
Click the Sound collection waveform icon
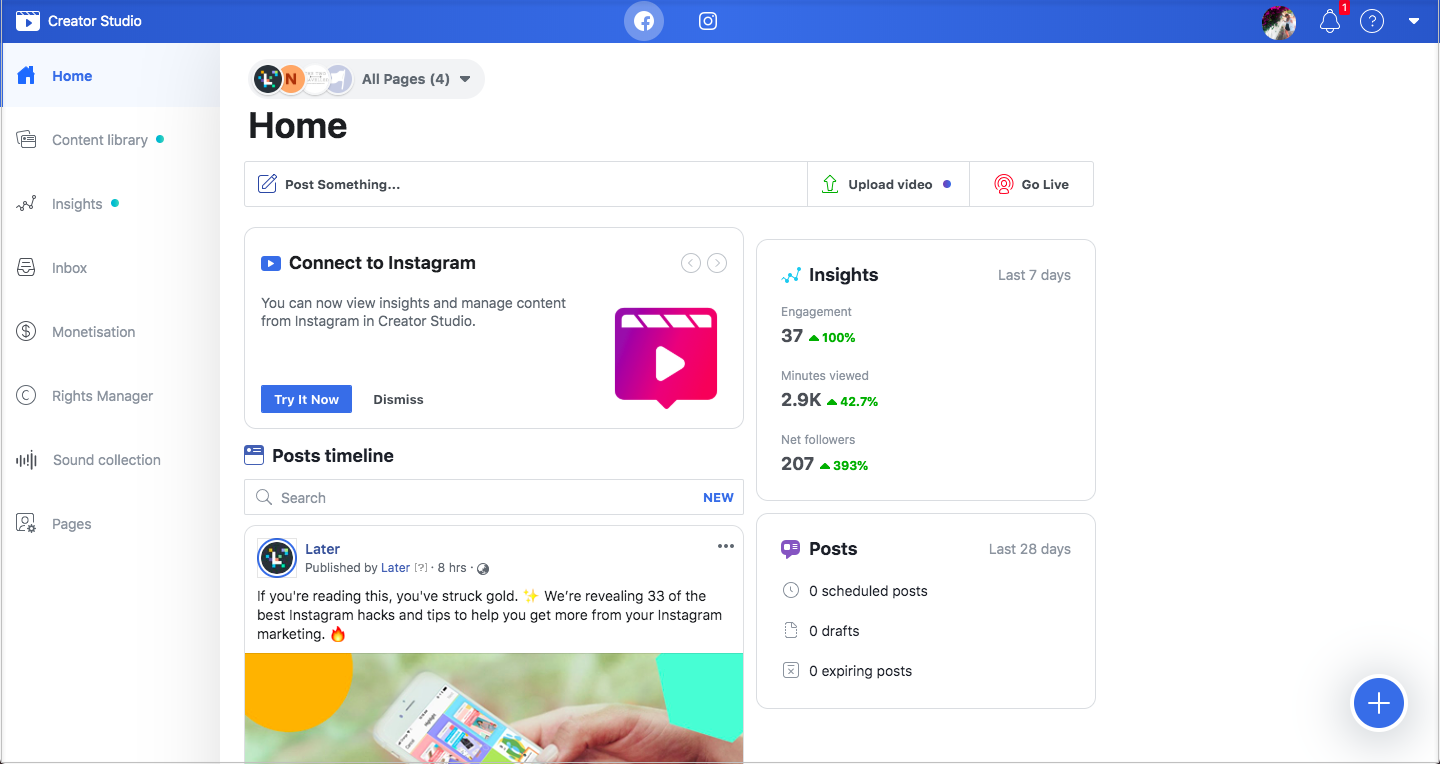pyautogui.click(x=26, y=460)
